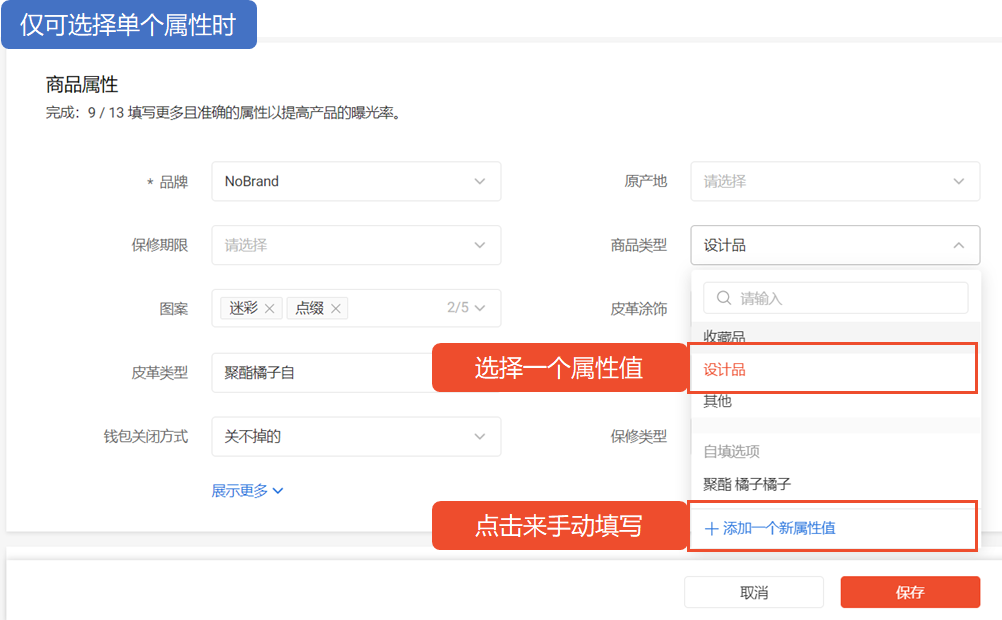Click the 展示更多 link
1002x620 pixels.
[x=240, y=491]
